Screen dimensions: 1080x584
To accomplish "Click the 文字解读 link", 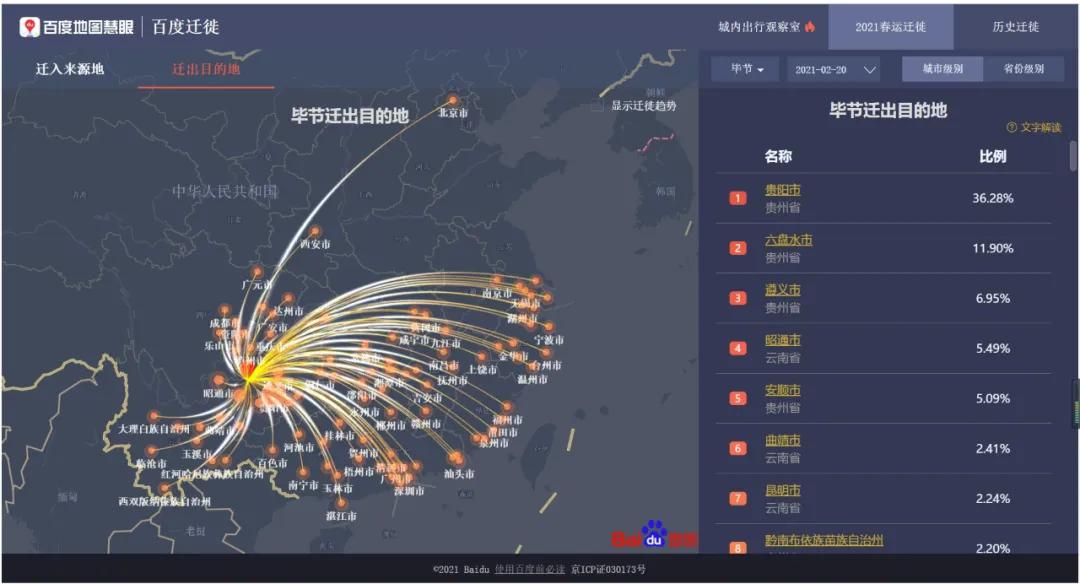I will click(1041, 127).
